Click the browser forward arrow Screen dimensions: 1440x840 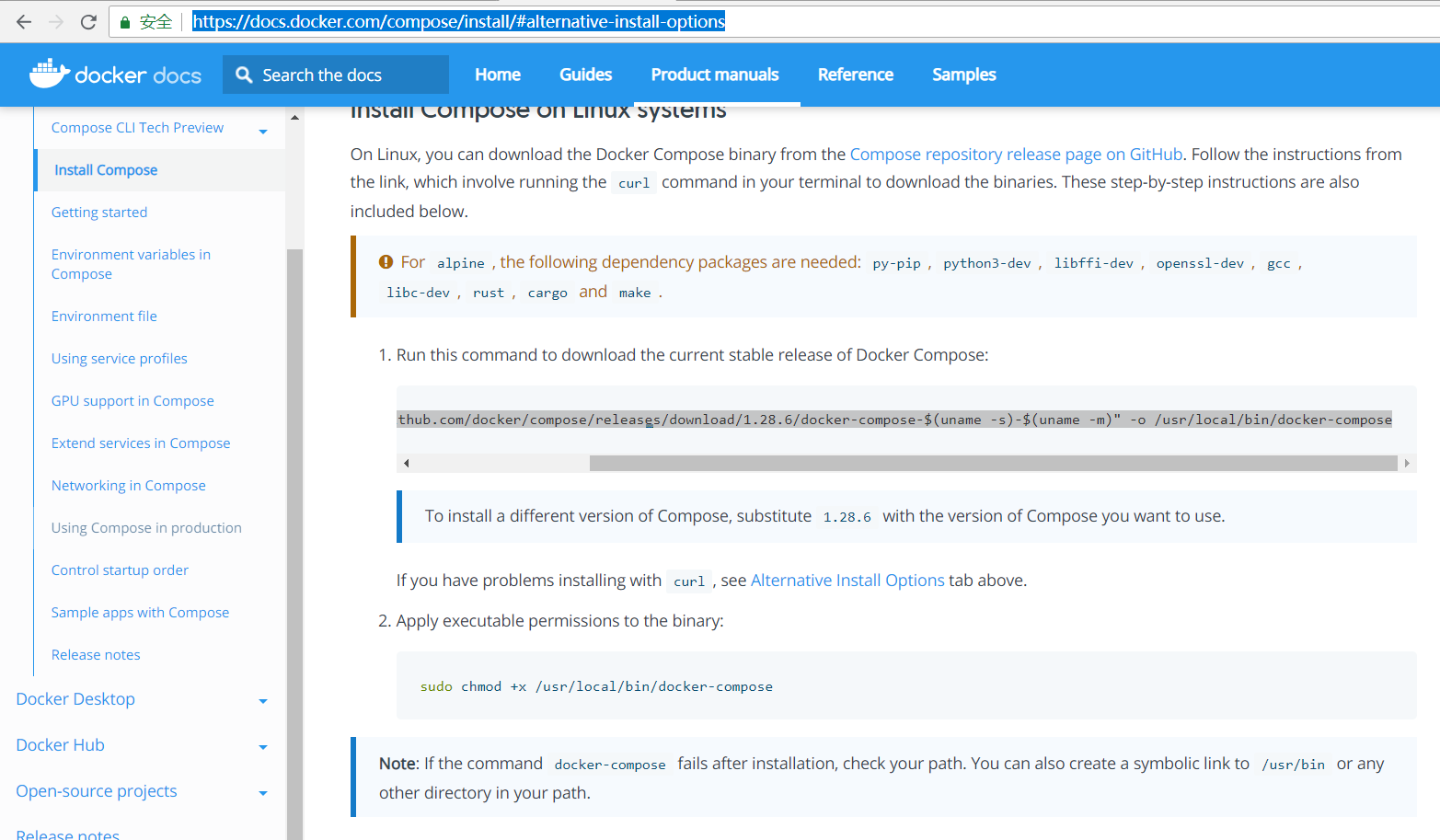pyautogui.click(x=56, y=22)
